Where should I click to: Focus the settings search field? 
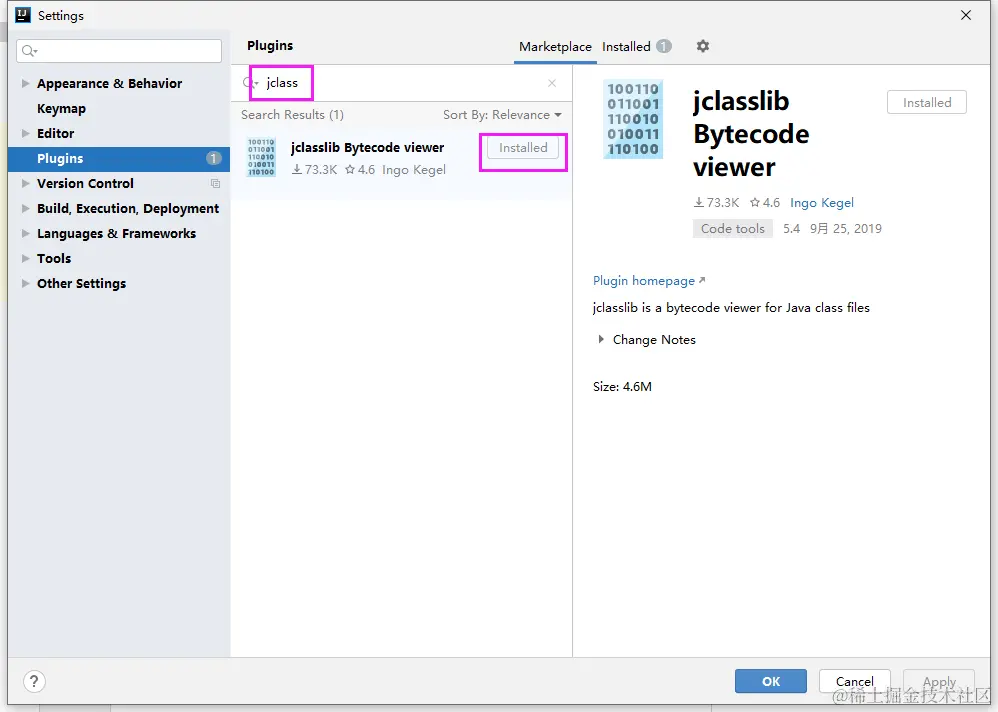point(119,51)
